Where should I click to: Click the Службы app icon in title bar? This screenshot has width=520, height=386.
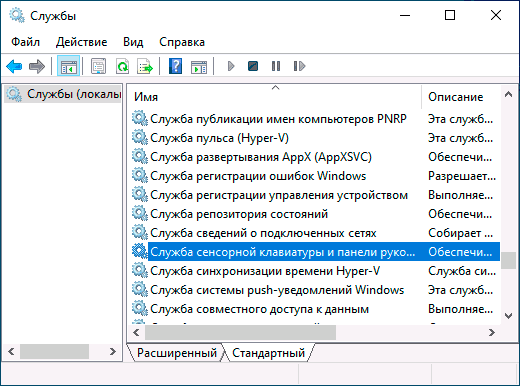(x=17, y=15)
